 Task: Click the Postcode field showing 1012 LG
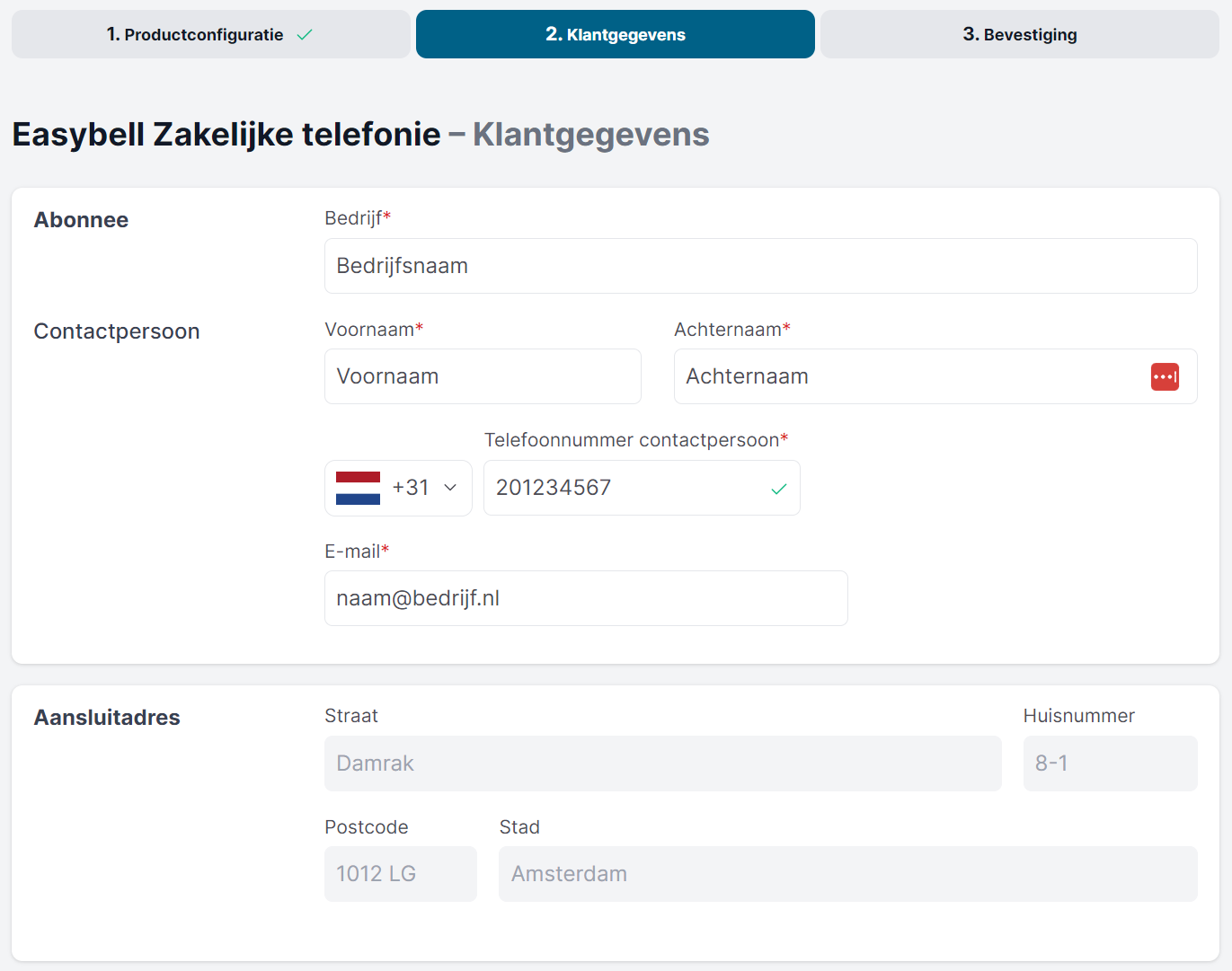pos(400,874)
